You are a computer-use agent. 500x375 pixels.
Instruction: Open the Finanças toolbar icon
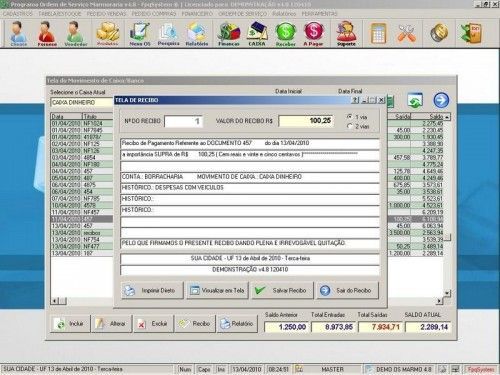(x=229, y=33)
